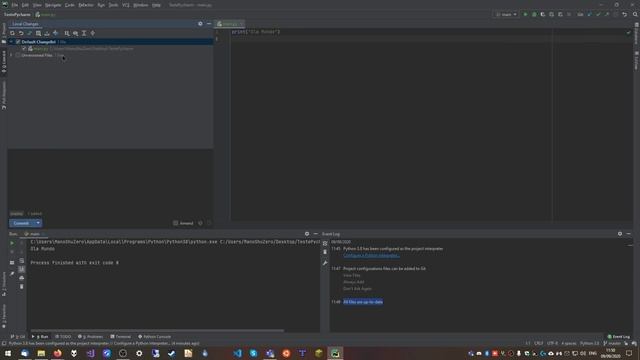The image size is (640, 360).
Task: Open the Problems tool window tab
Action: [x=91, y=337]
